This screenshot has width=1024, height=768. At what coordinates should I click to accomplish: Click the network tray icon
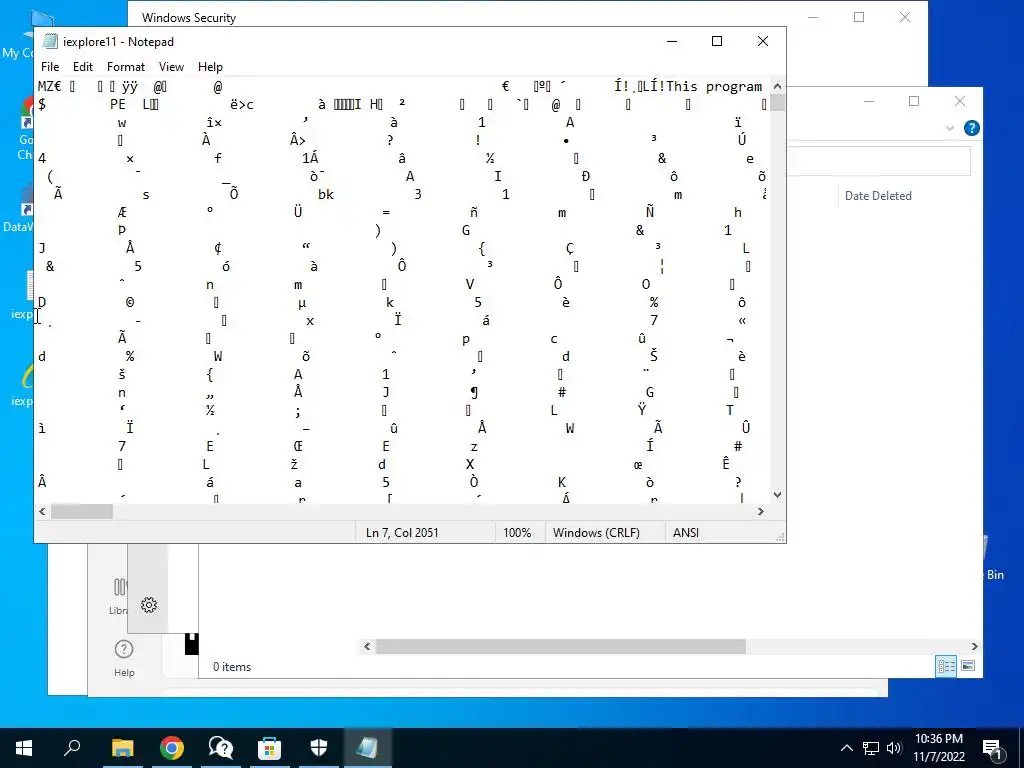pos(871,748)
